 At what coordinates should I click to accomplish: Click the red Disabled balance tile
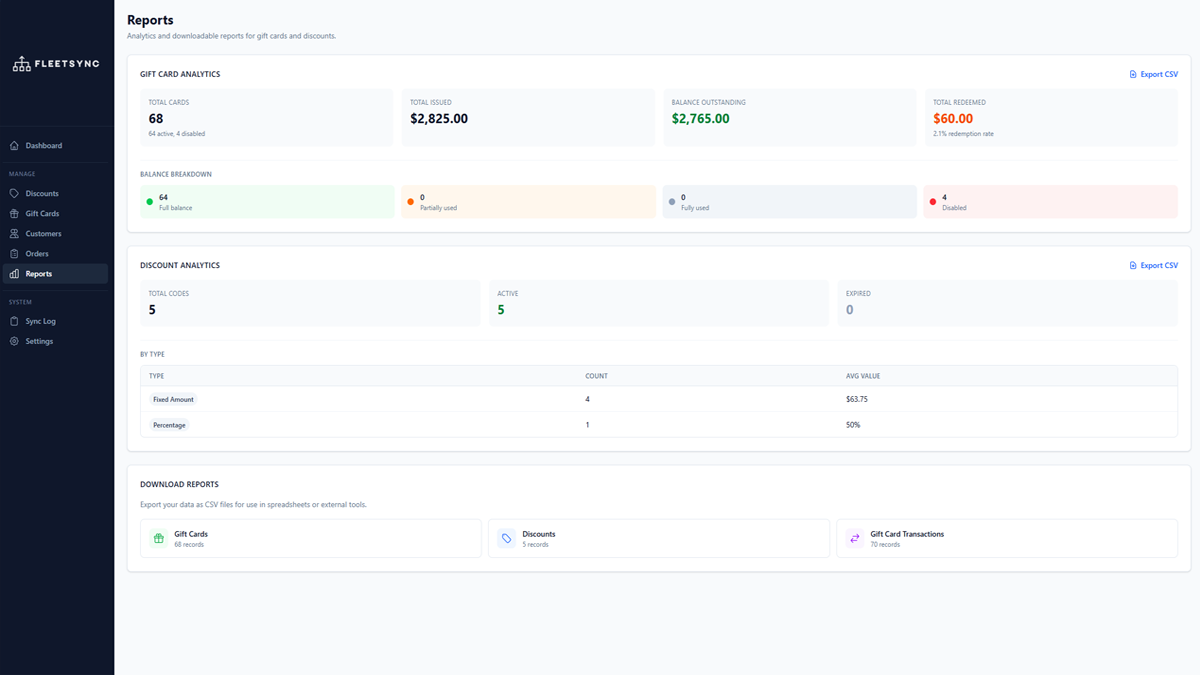point(1050,202)
